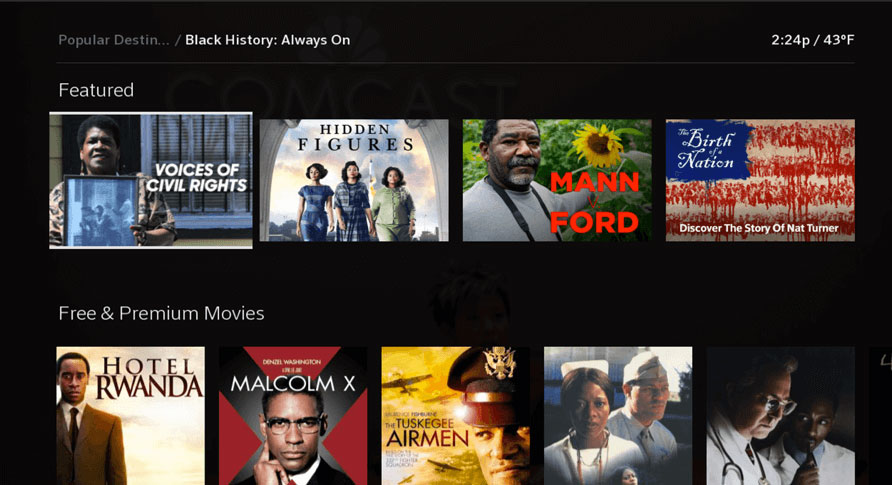Click the slash separator in the breadcrumb
This screenshot has height=485, width=892.
177,40
